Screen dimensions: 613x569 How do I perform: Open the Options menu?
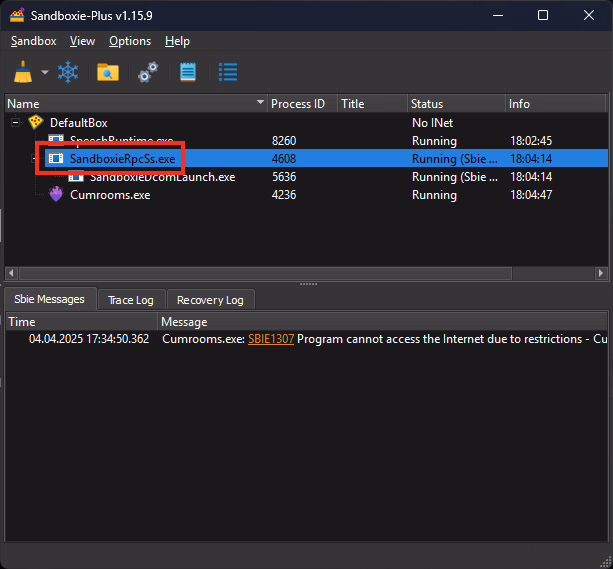click(x=130, y=41)
